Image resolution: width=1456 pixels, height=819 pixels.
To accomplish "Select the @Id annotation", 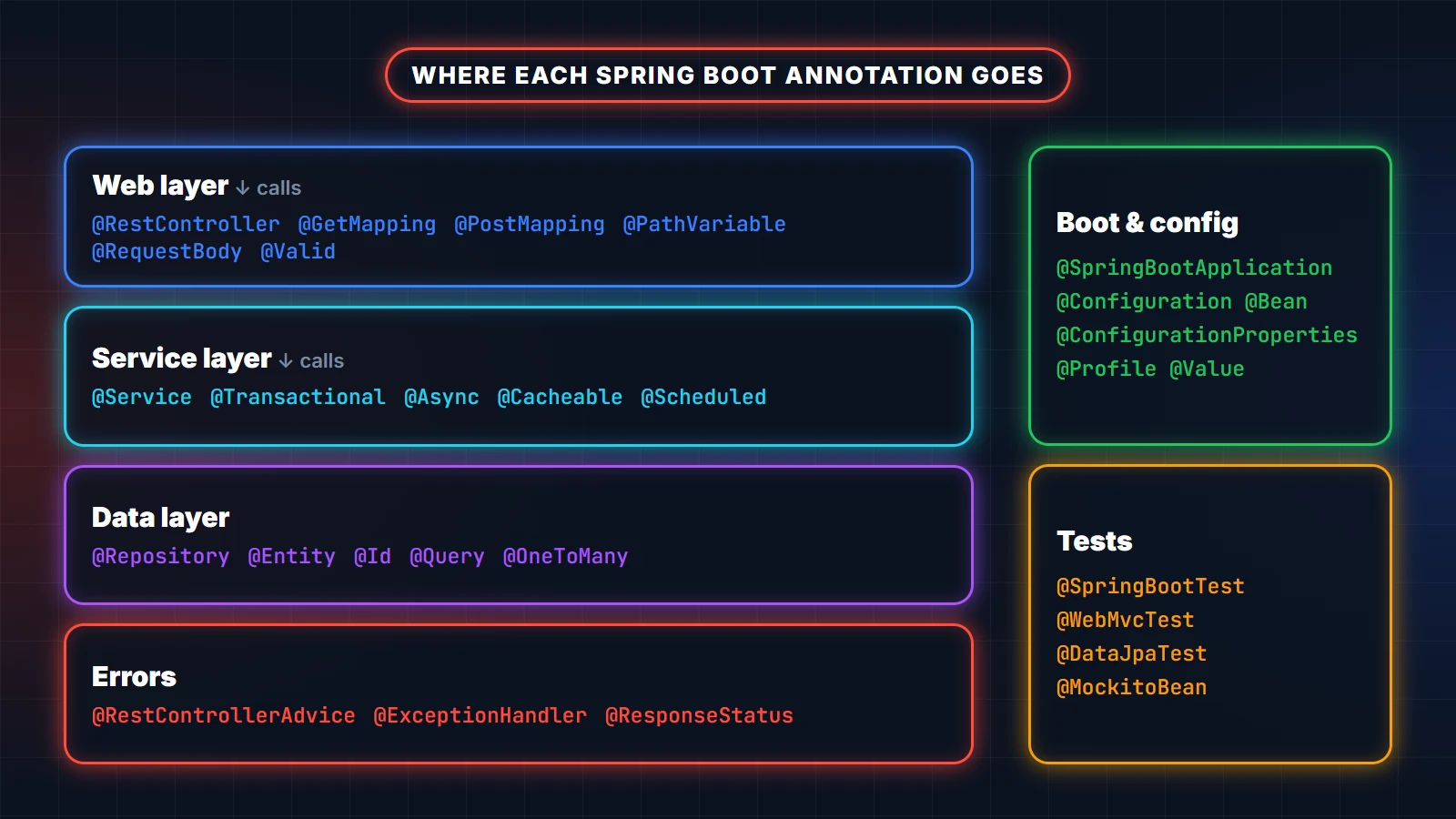I will pos(372,556).
